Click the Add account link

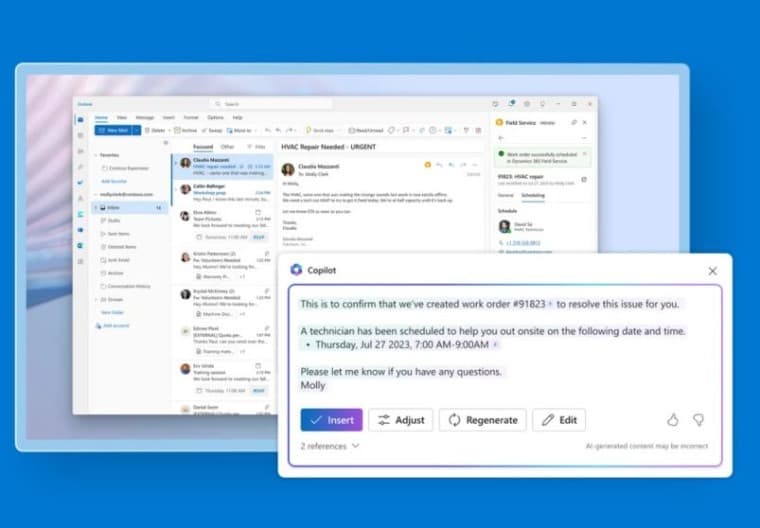113,326
